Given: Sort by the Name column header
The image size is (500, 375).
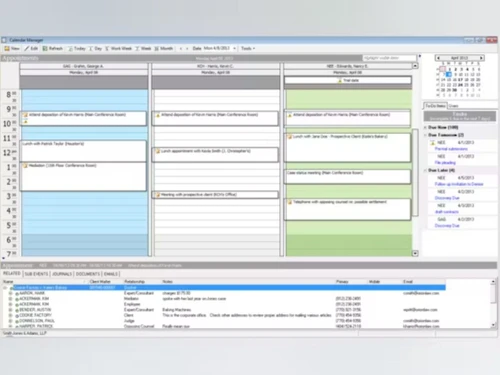Looking at the screenshot, I should 45,282.
